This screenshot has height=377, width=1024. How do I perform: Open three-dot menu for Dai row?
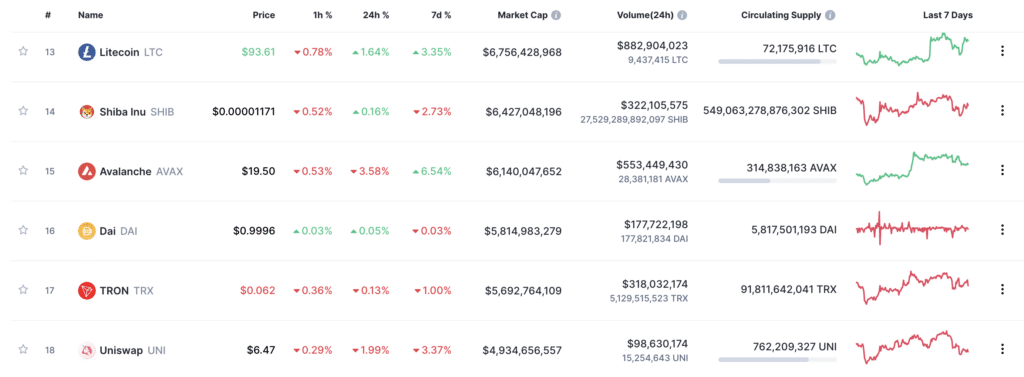tap(1002, 230)
